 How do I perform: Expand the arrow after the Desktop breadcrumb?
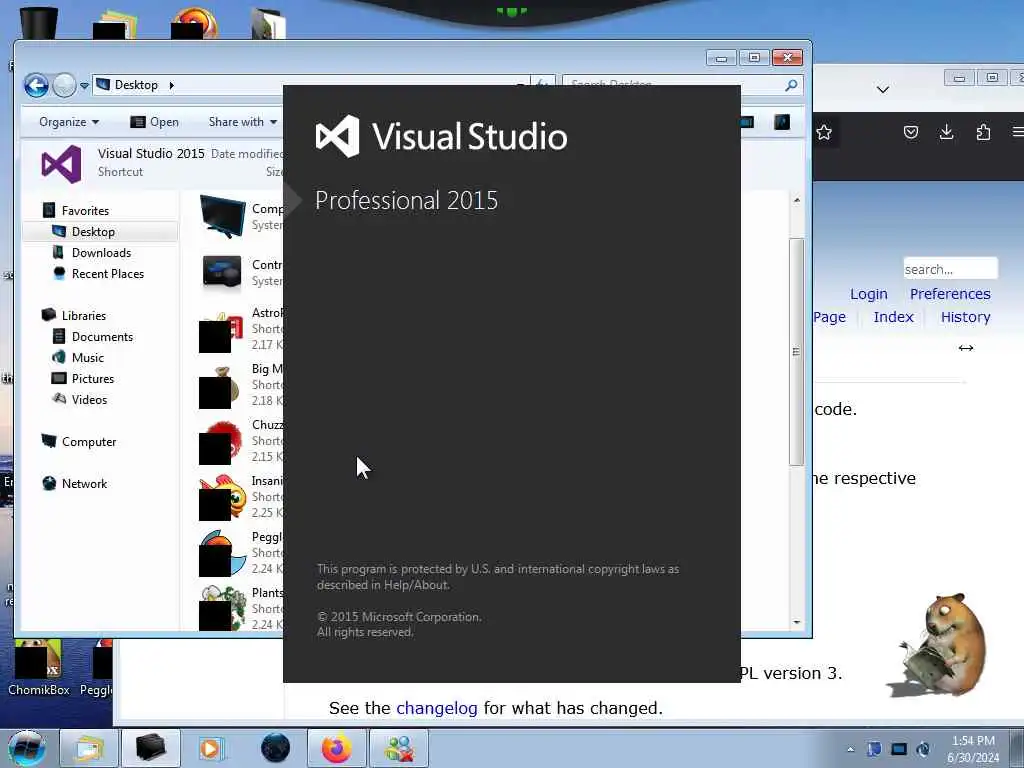point(172,85)
